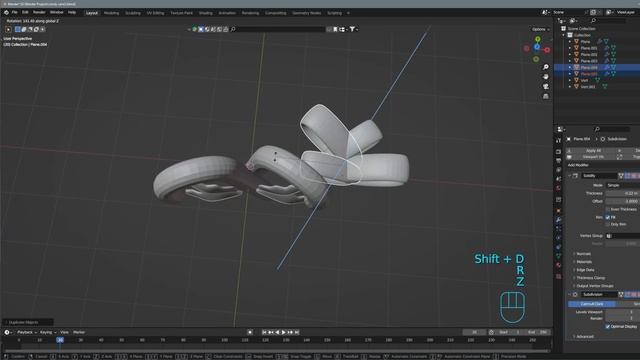The width and height of the screenshot is (640, 360).
Task: Open the Solidify Mode Simple dropdown
Action: [x=623, y=185]
